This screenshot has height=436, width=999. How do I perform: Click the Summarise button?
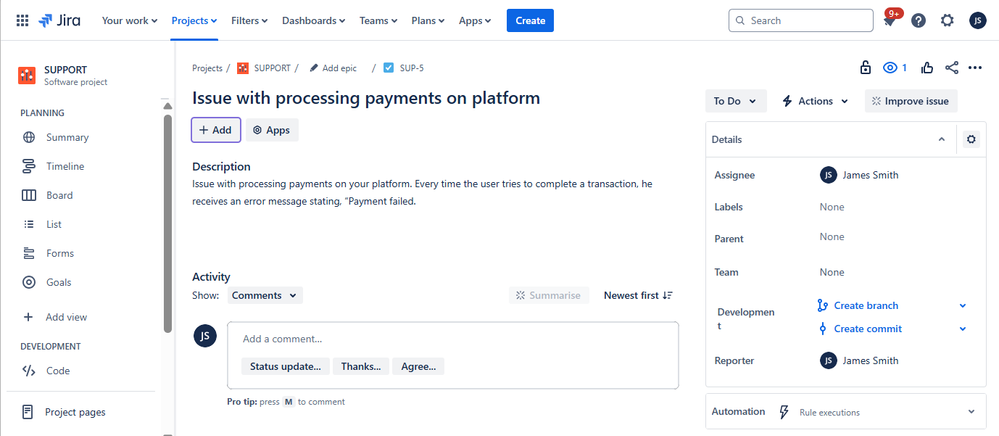pos(549,296)
